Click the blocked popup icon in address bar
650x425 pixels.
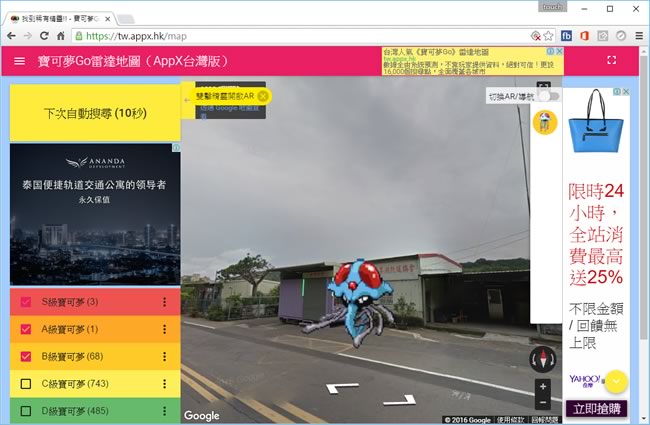pos(536,36)
